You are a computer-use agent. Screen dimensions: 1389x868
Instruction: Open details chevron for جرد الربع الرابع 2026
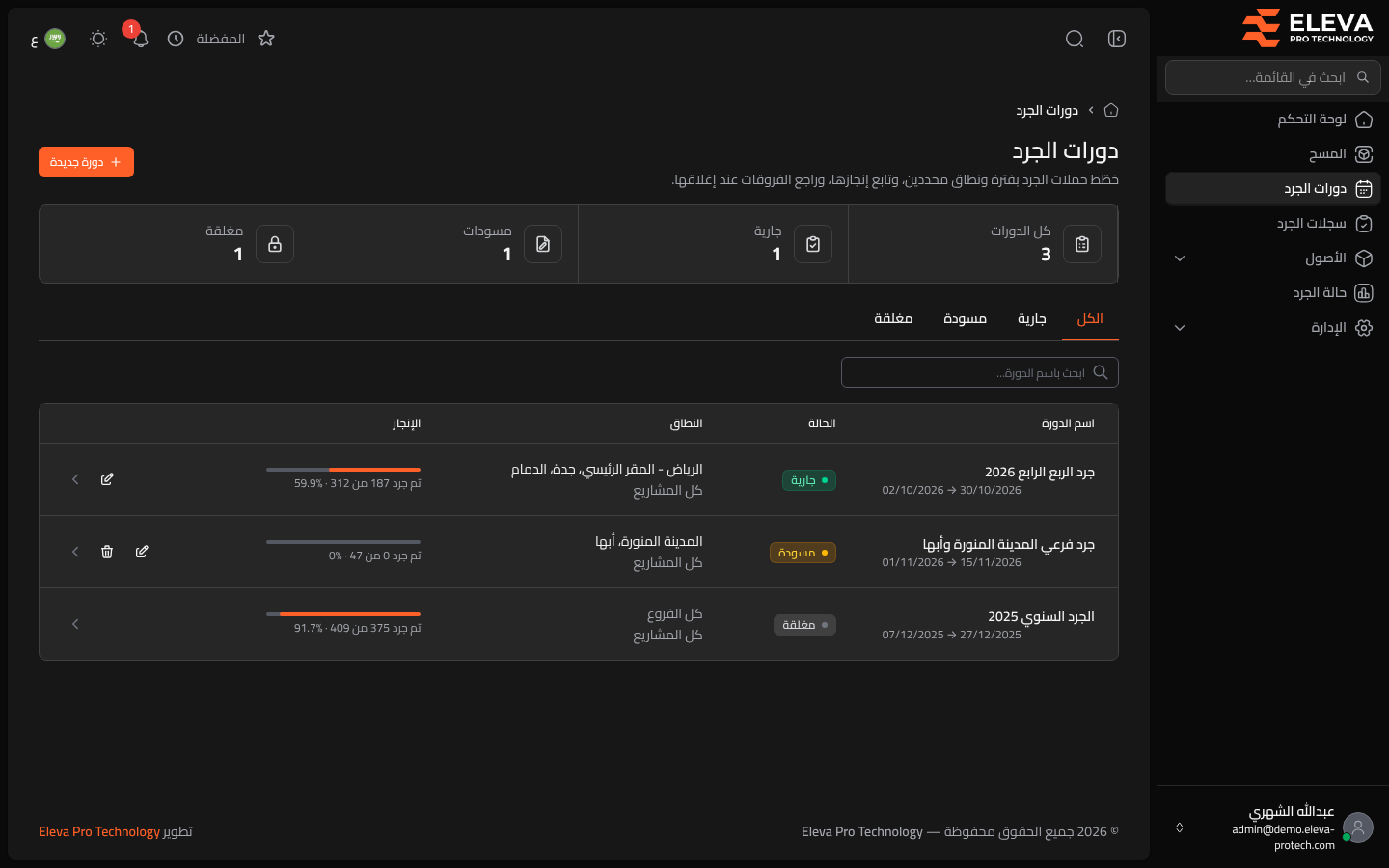click(x=75, y=479)
